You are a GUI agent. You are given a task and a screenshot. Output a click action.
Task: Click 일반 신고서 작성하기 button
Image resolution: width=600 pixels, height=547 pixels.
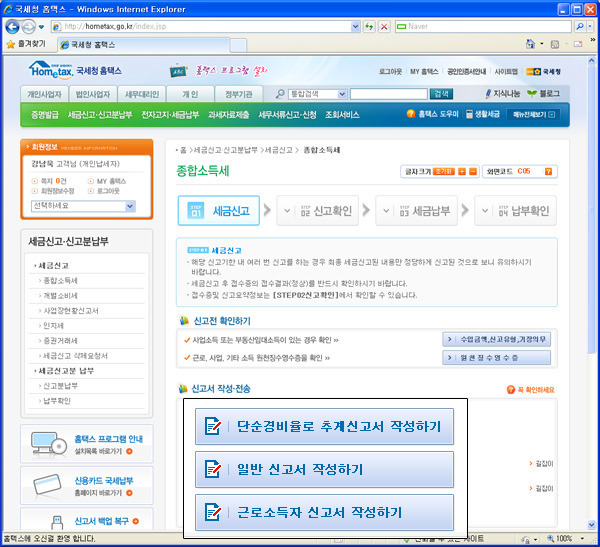324,469
